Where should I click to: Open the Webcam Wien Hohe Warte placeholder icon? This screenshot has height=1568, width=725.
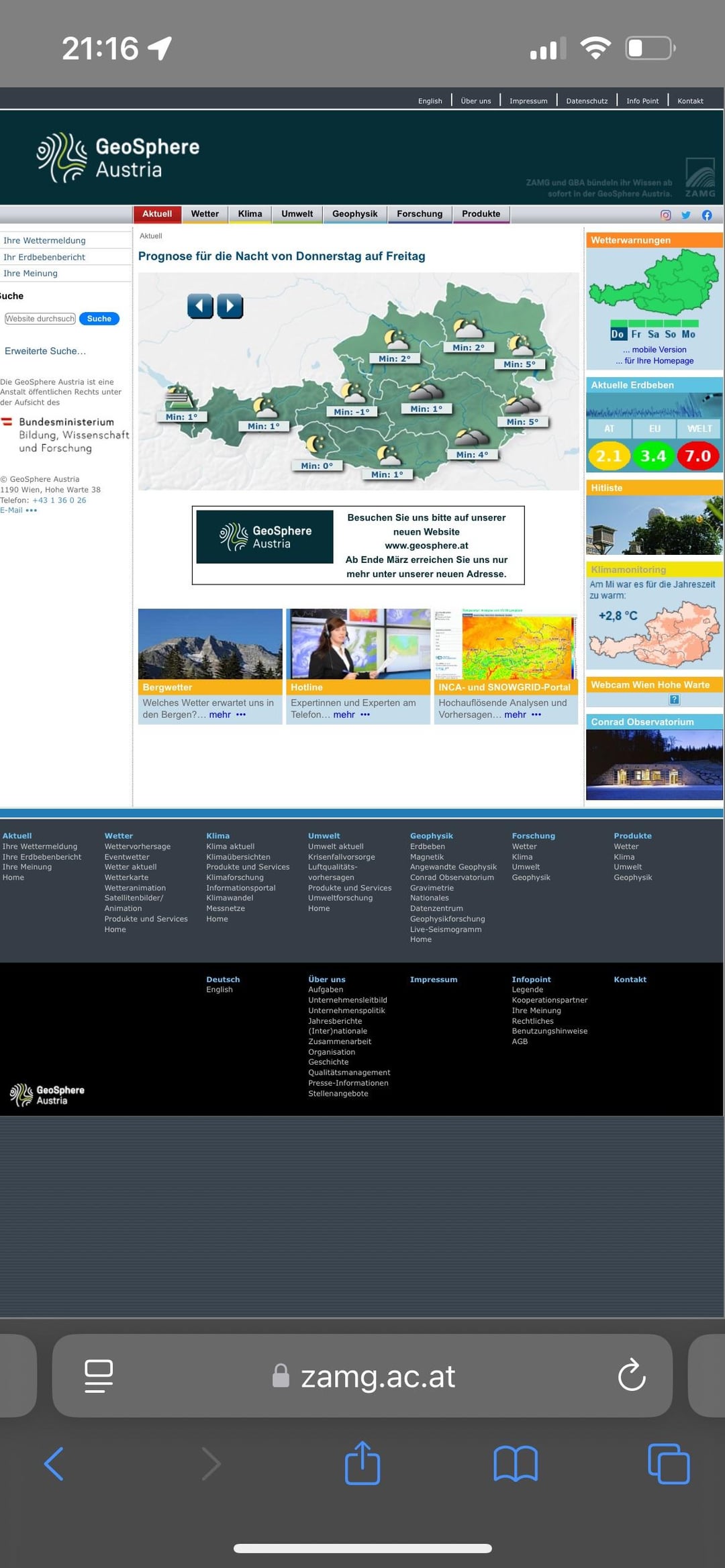pyautogui.click(x=675, y=700)
